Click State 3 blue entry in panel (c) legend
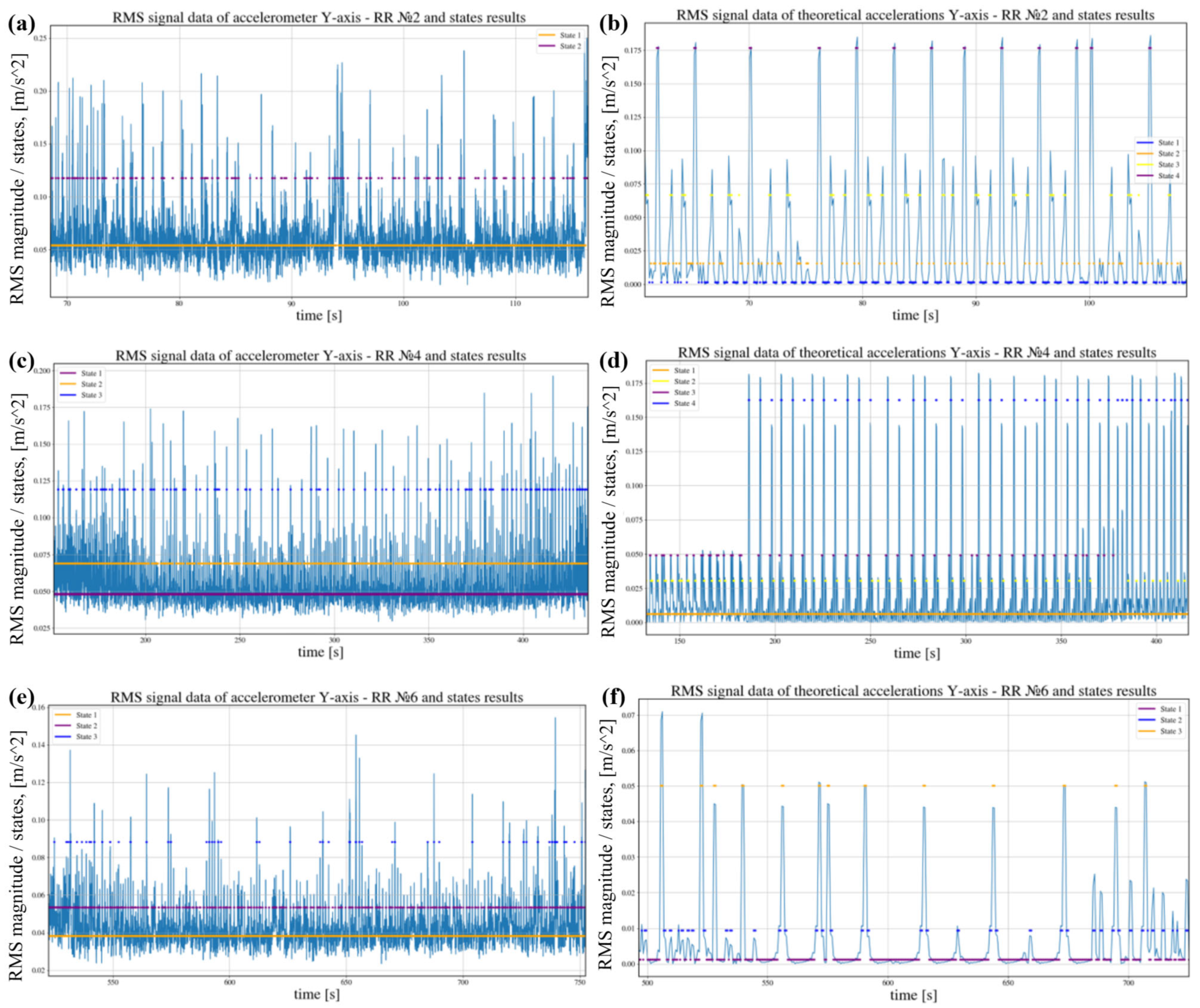The height and width of the screenshot is (1008, 1200). 92,395
